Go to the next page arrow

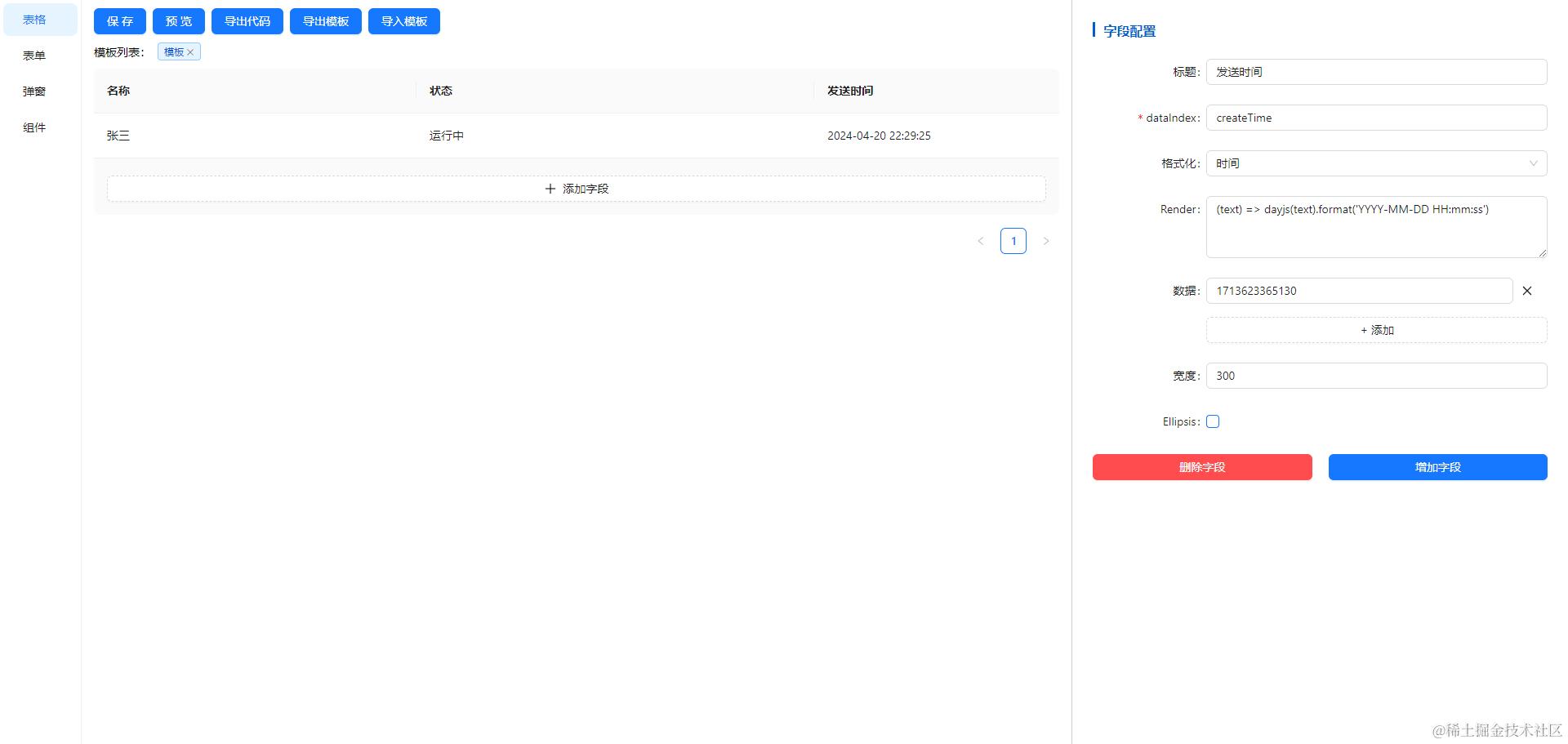pos(1046,241)
